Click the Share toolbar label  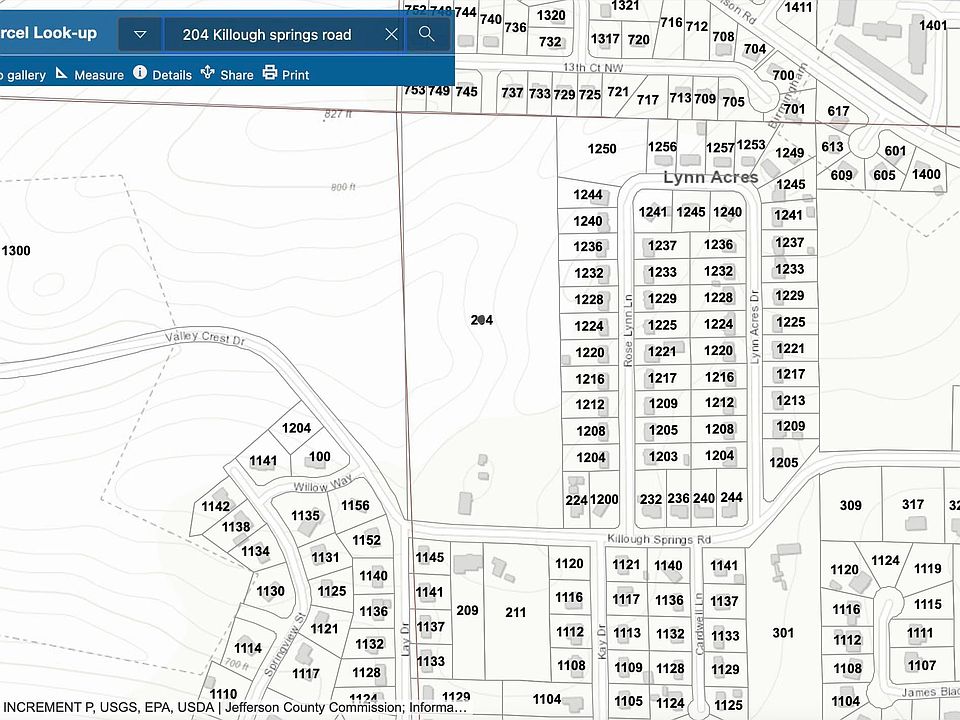click(x=237, y=75)
